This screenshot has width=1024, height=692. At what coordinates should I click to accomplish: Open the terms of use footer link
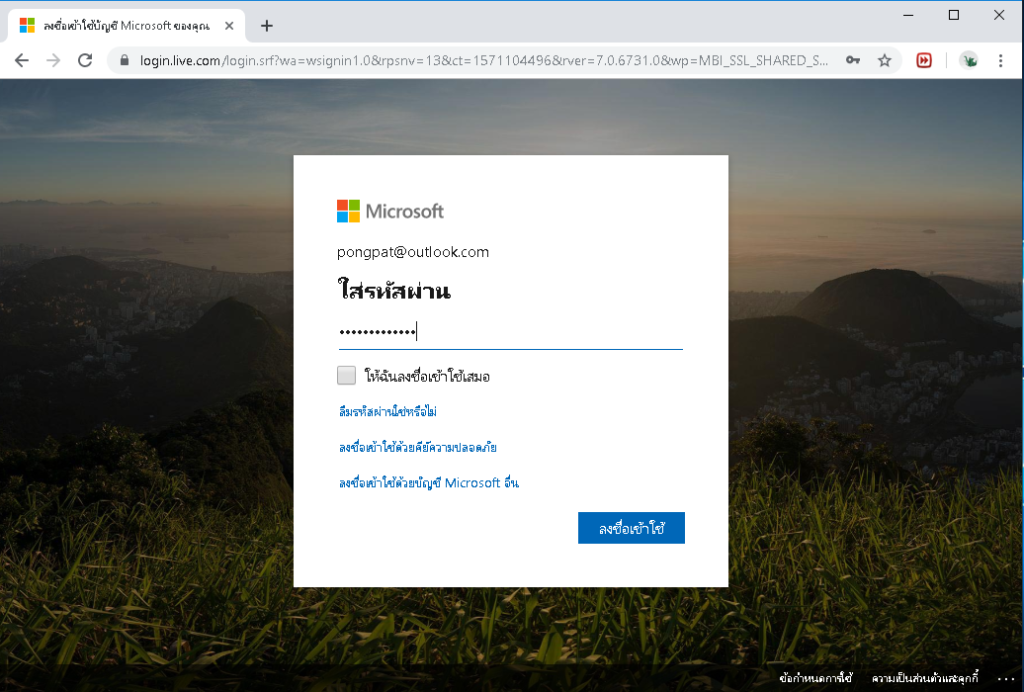(816, 678)
